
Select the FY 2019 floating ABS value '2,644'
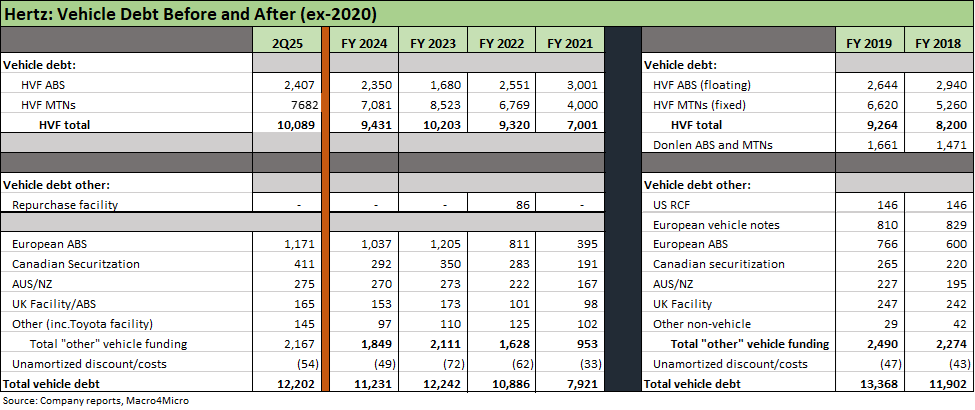(x=882, y=85)
